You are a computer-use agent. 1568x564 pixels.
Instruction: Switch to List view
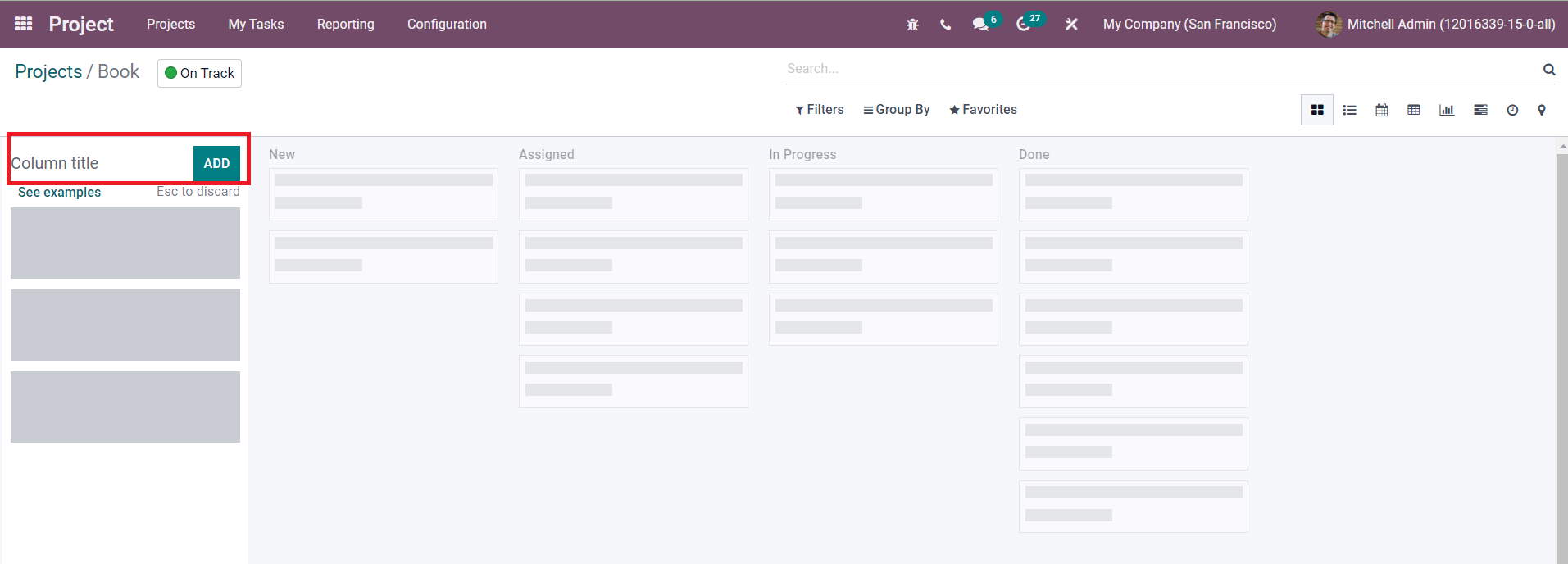coord(1349,110)
